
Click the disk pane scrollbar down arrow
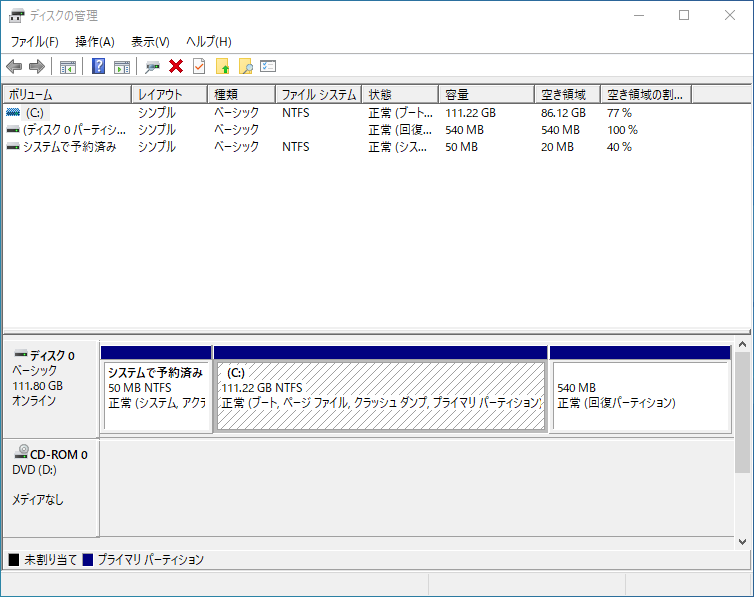[x=742, y=542]
